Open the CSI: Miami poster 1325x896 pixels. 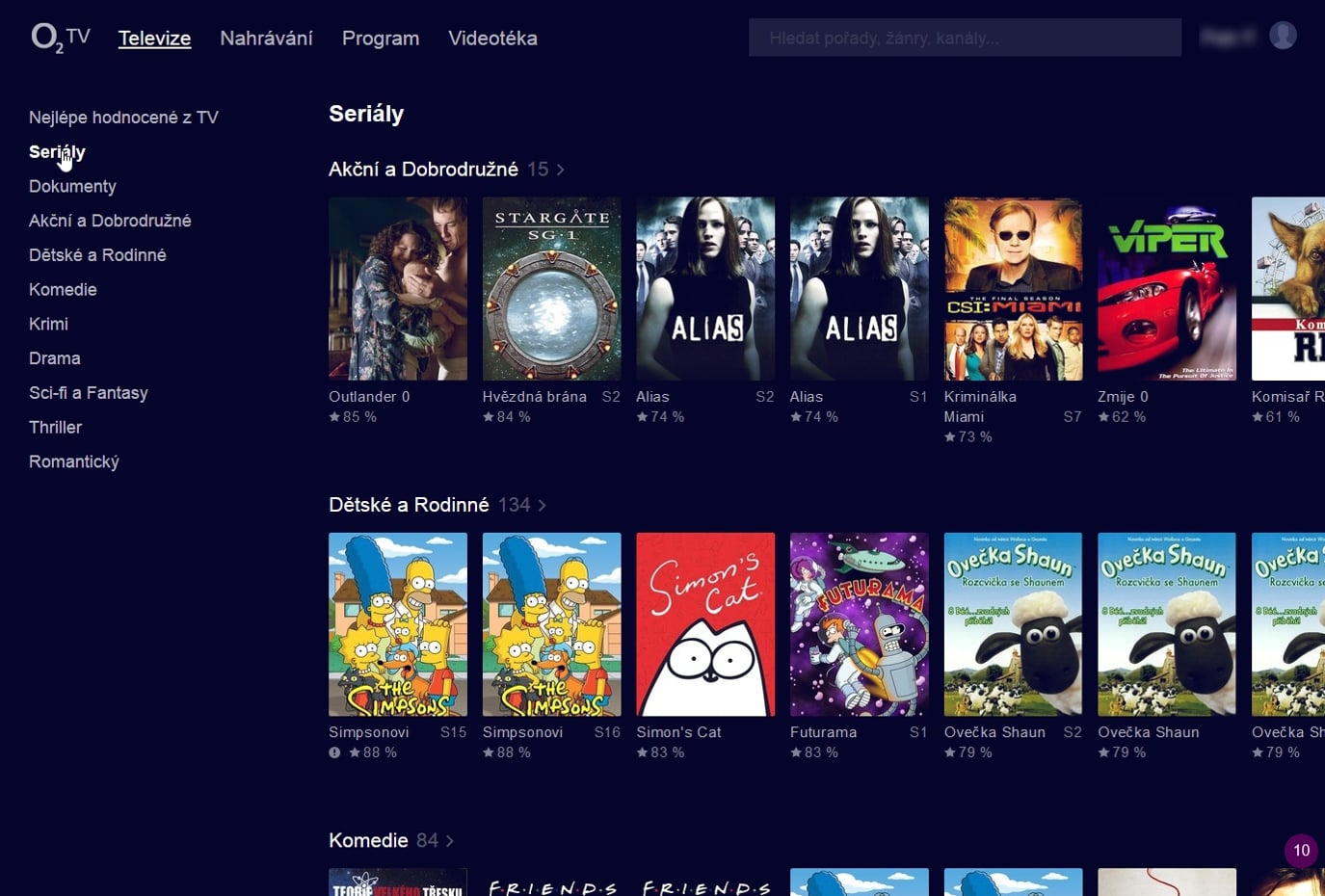point(1013,289)
